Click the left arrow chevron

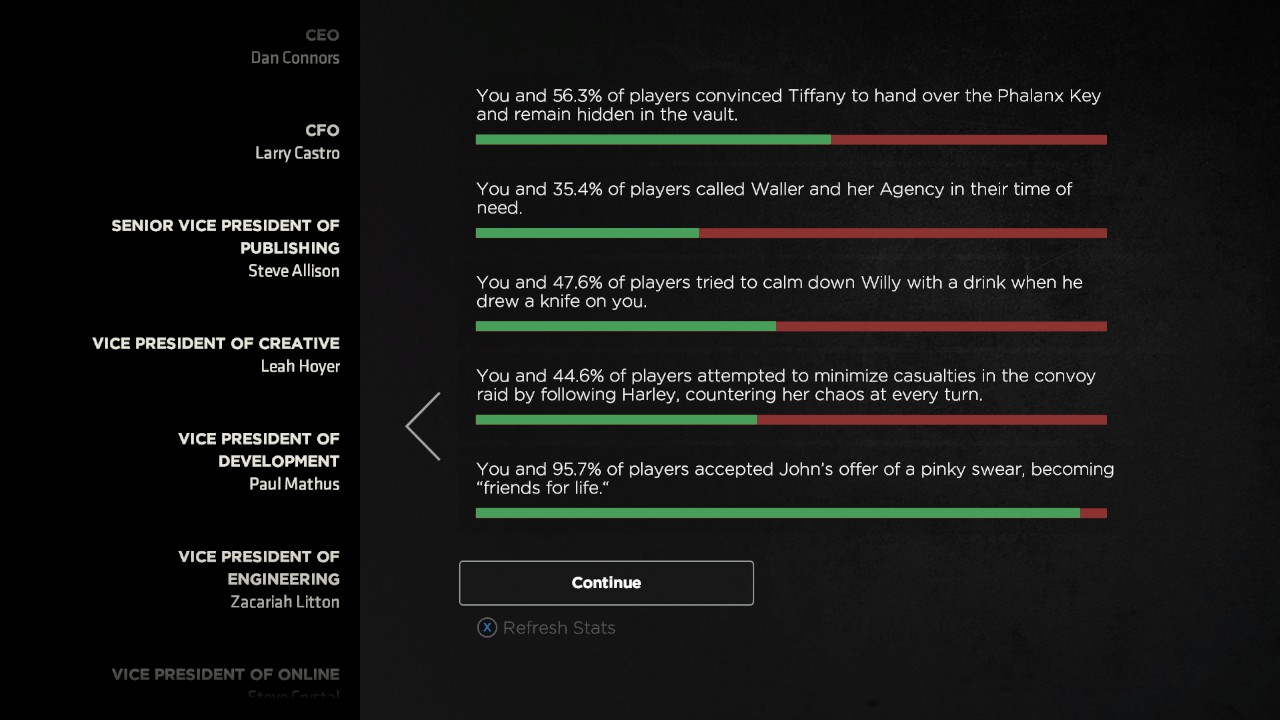(x=423, y=426)
